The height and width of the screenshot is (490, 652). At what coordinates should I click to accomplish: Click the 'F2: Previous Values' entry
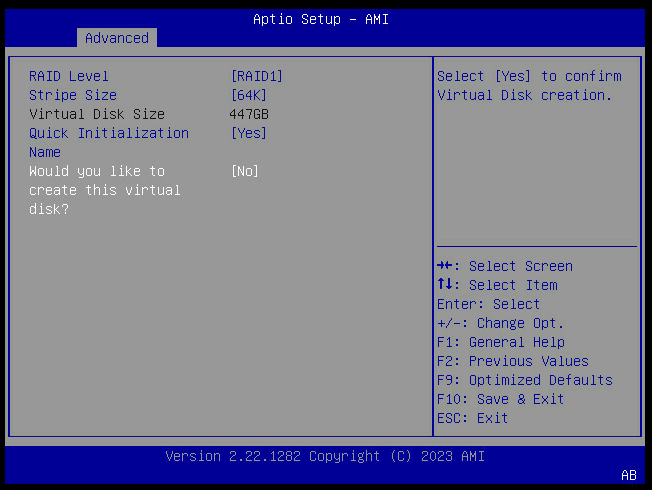[513, 361]
